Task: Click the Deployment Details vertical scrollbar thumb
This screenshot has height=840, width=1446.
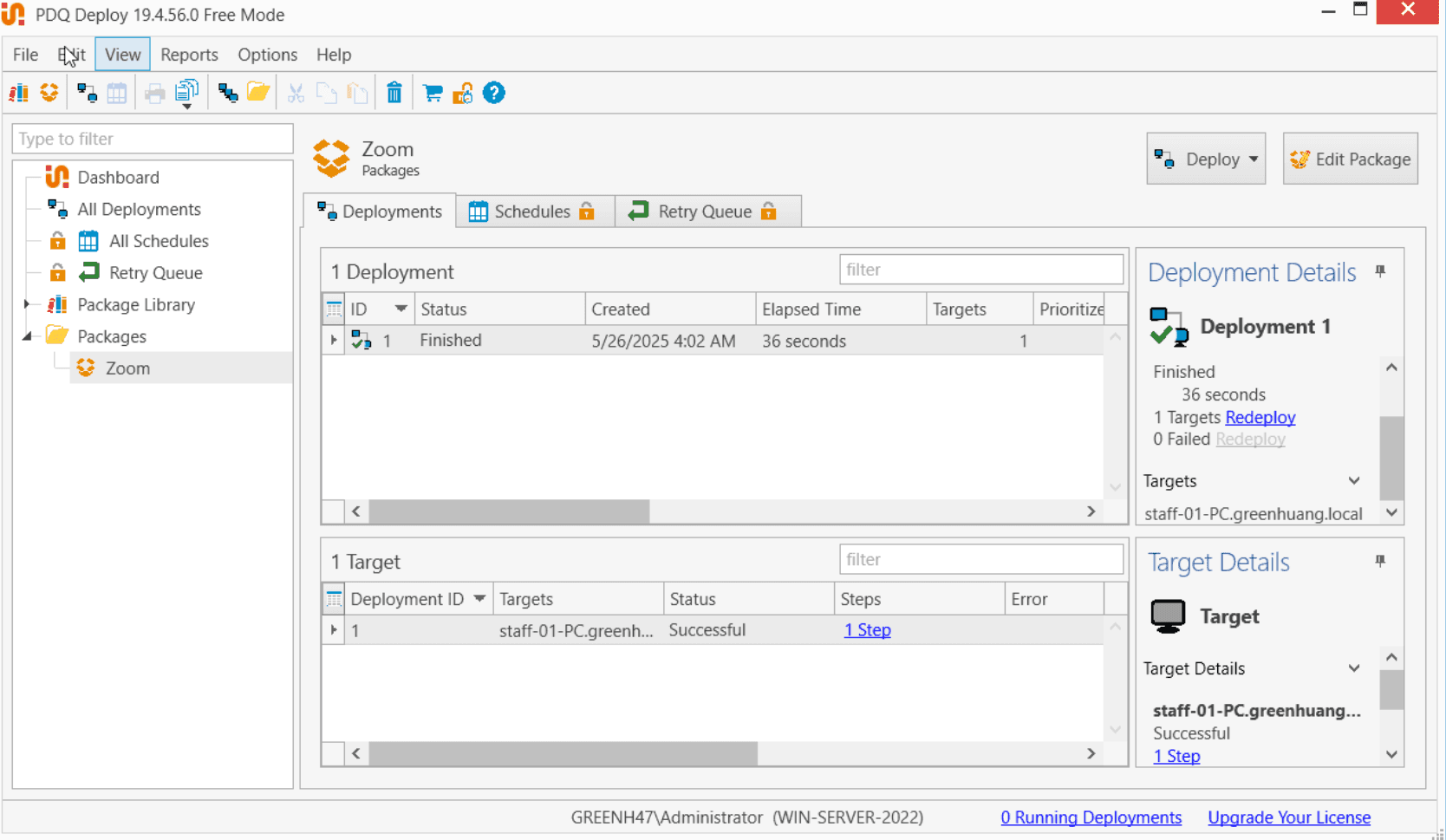Action: click(1391, 458)
